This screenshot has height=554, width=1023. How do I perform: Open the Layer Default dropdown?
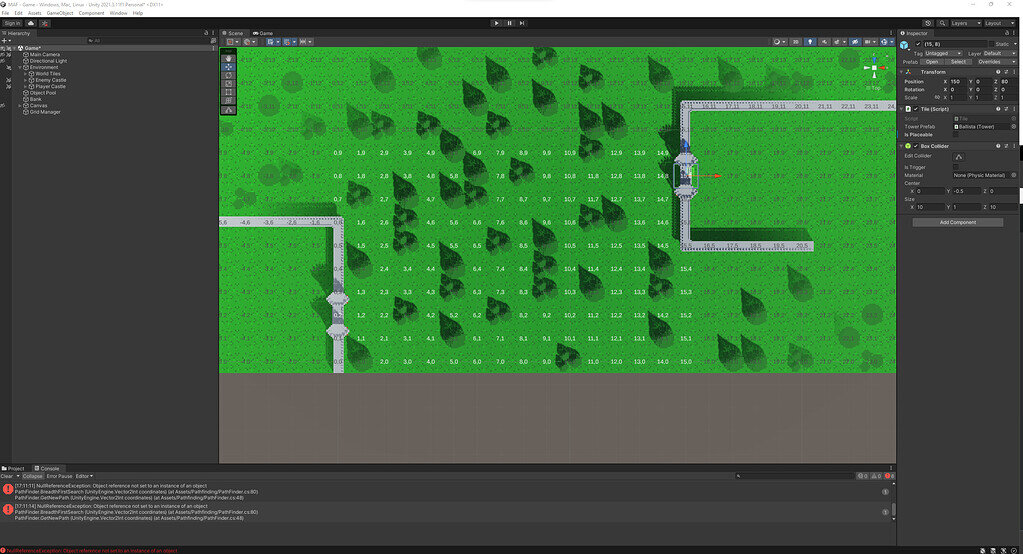(999, 54)
